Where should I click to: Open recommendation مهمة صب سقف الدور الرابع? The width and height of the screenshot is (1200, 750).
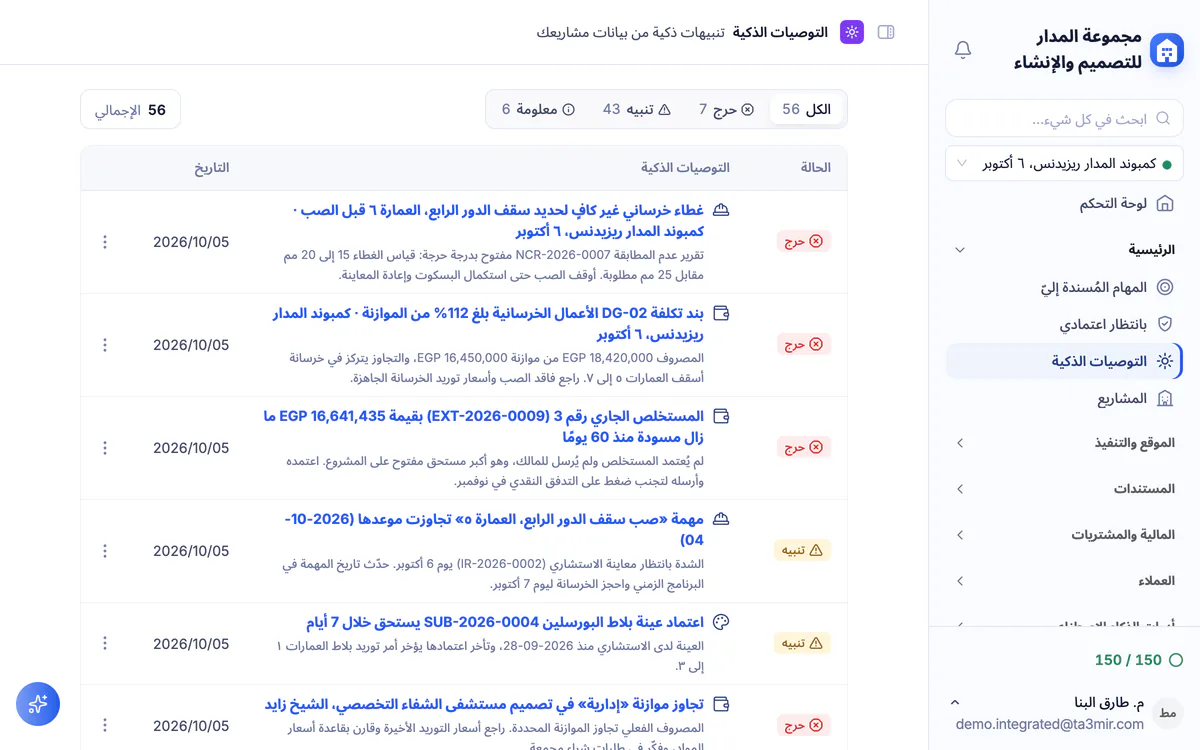coord(494,530)
